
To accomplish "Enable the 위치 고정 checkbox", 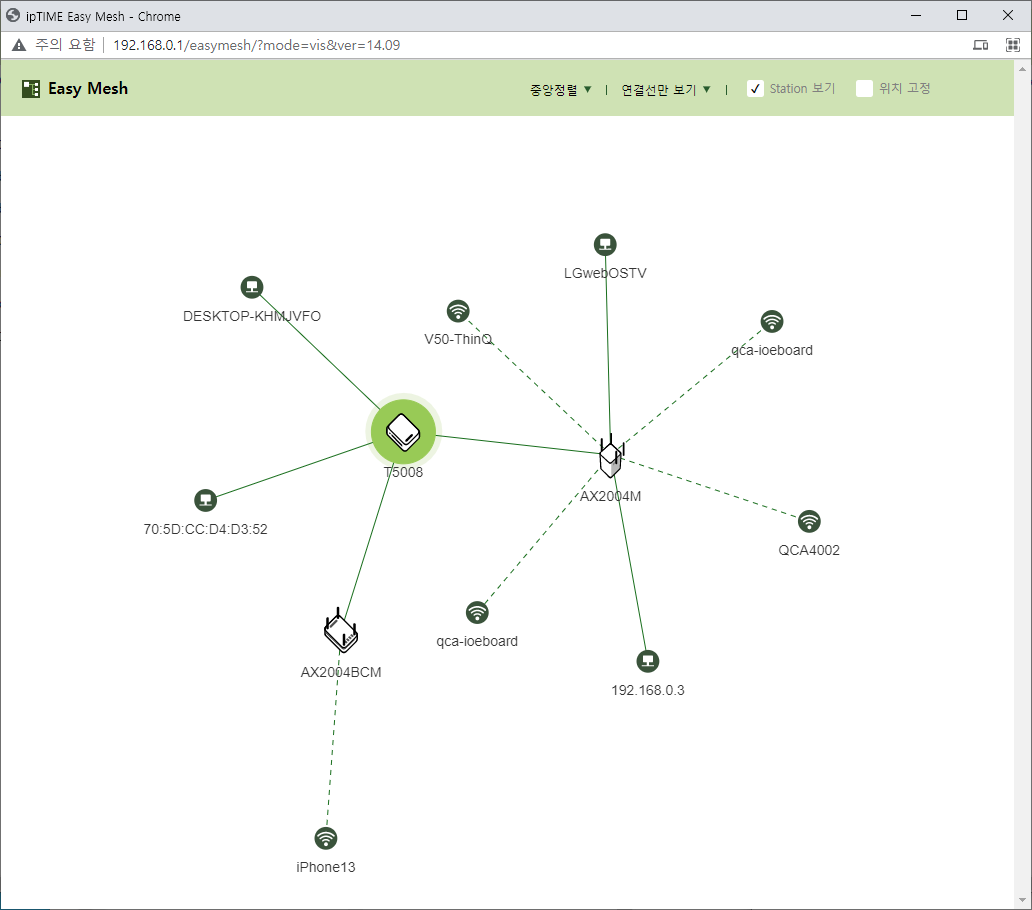I will 864,89.
